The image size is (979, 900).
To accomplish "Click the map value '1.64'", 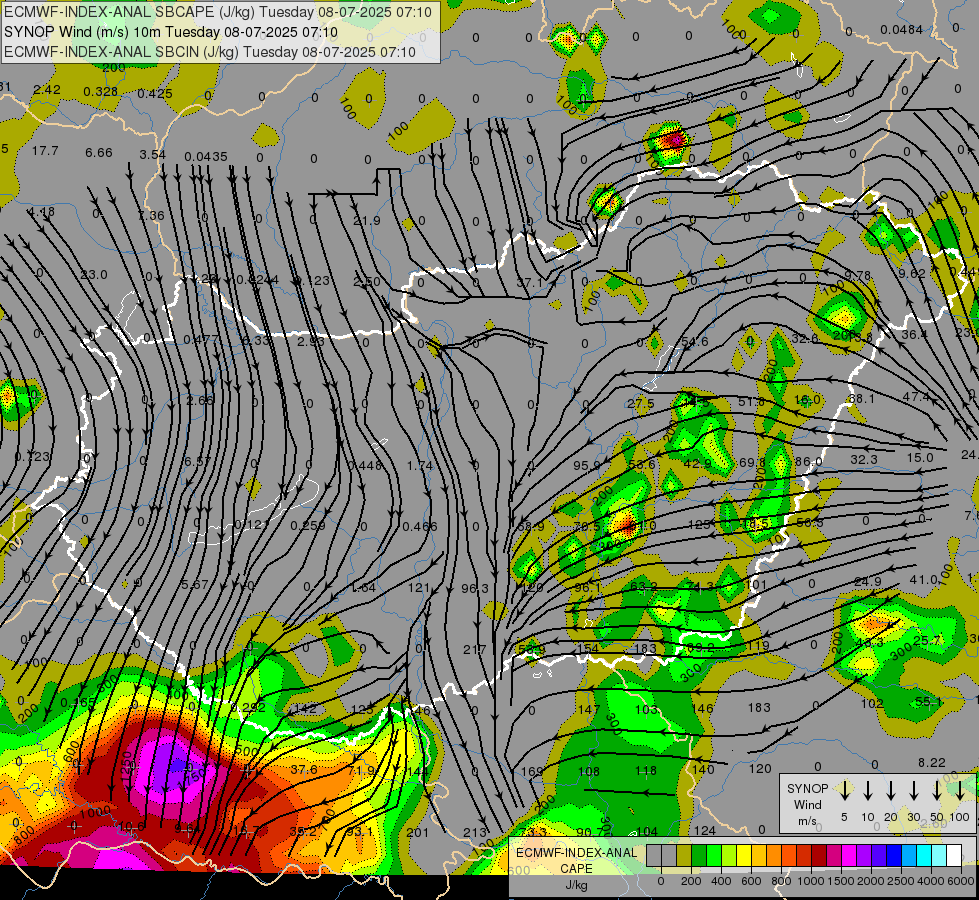I will [363, 587].
